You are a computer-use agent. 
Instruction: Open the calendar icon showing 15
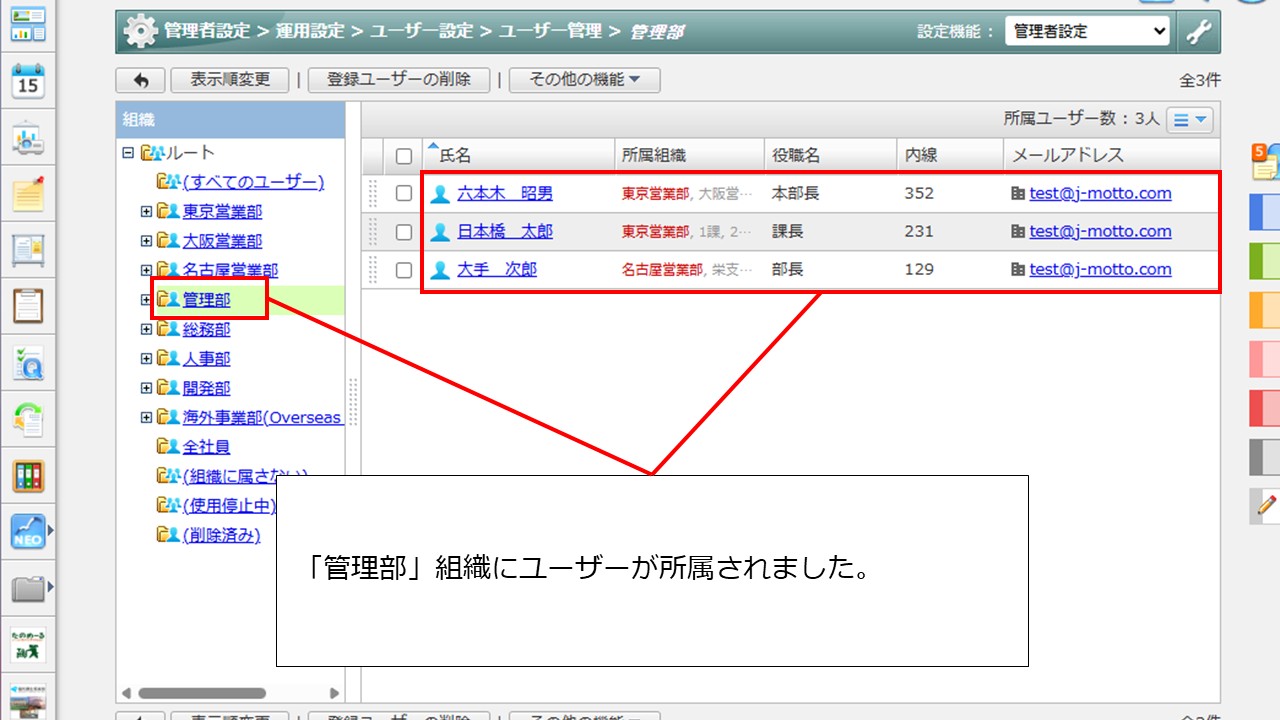(28, 81)
